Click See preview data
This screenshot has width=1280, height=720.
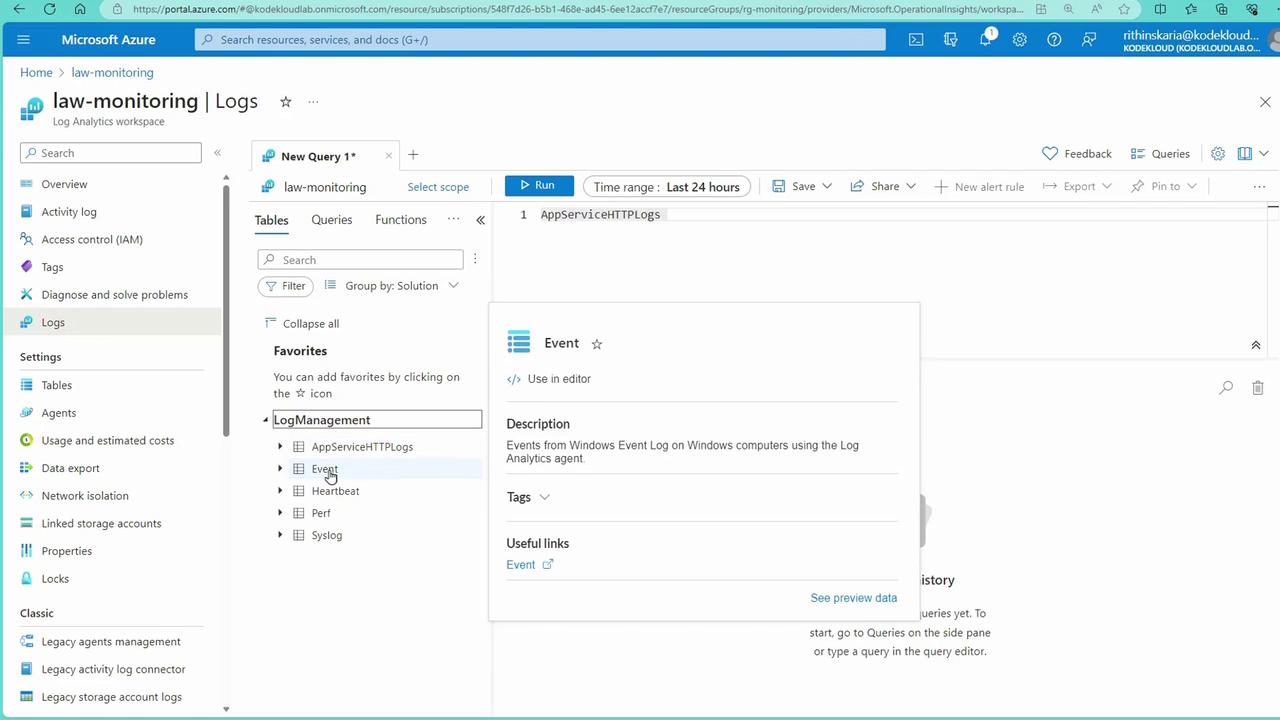(854, 598)
